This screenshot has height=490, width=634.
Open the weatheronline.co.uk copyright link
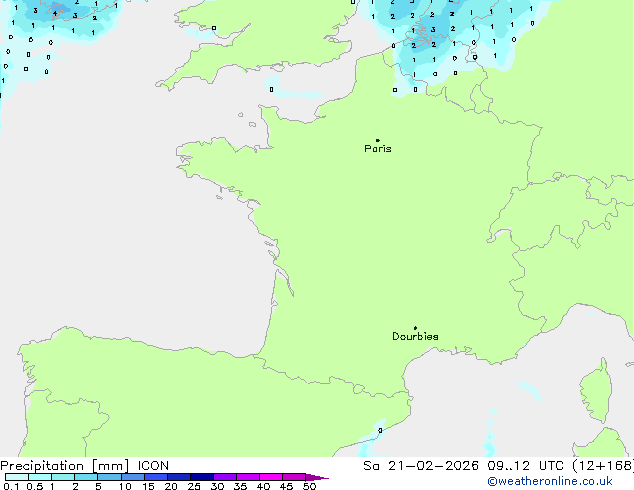(x=550, y=481)
